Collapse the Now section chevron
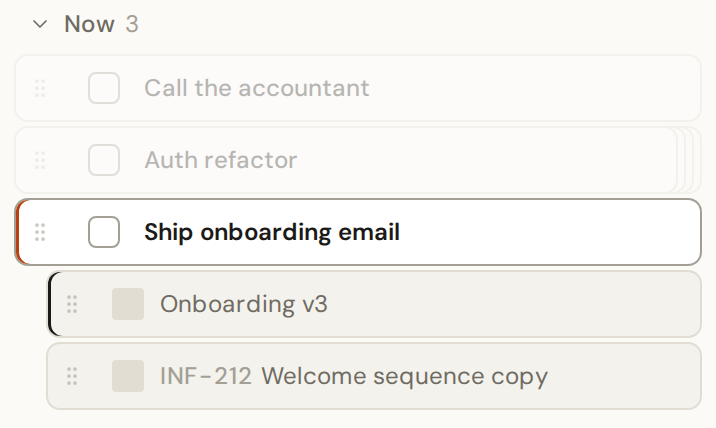The width and height of the screenshot is (716, 428). coord(40,24)
